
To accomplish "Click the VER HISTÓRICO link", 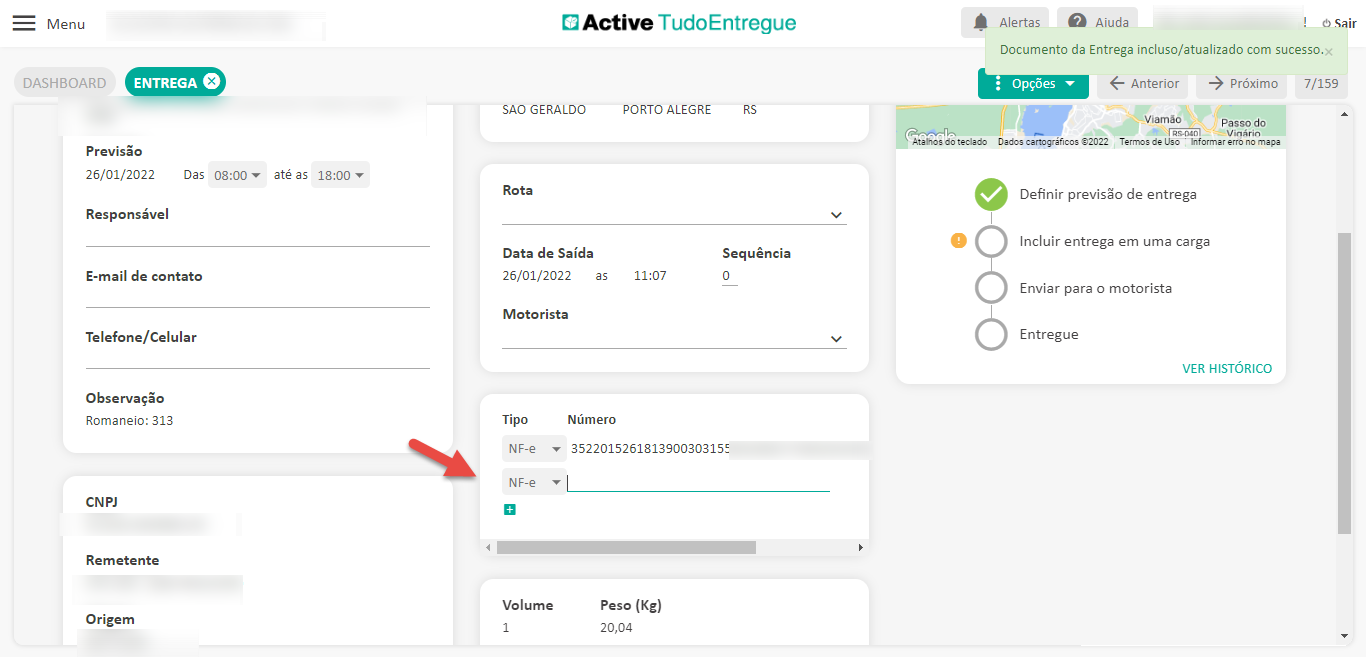I will (1227, 368).
